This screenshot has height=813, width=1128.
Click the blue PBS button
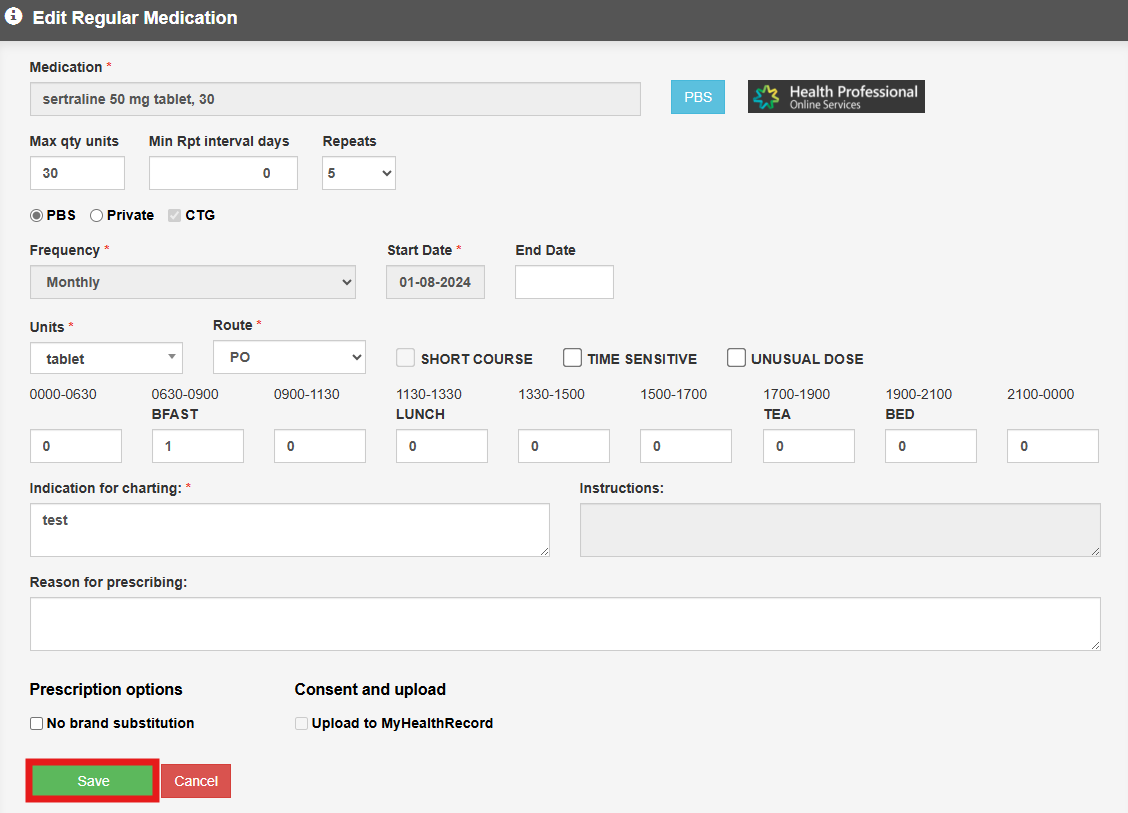pyautogui.click(x=698, y=97)
